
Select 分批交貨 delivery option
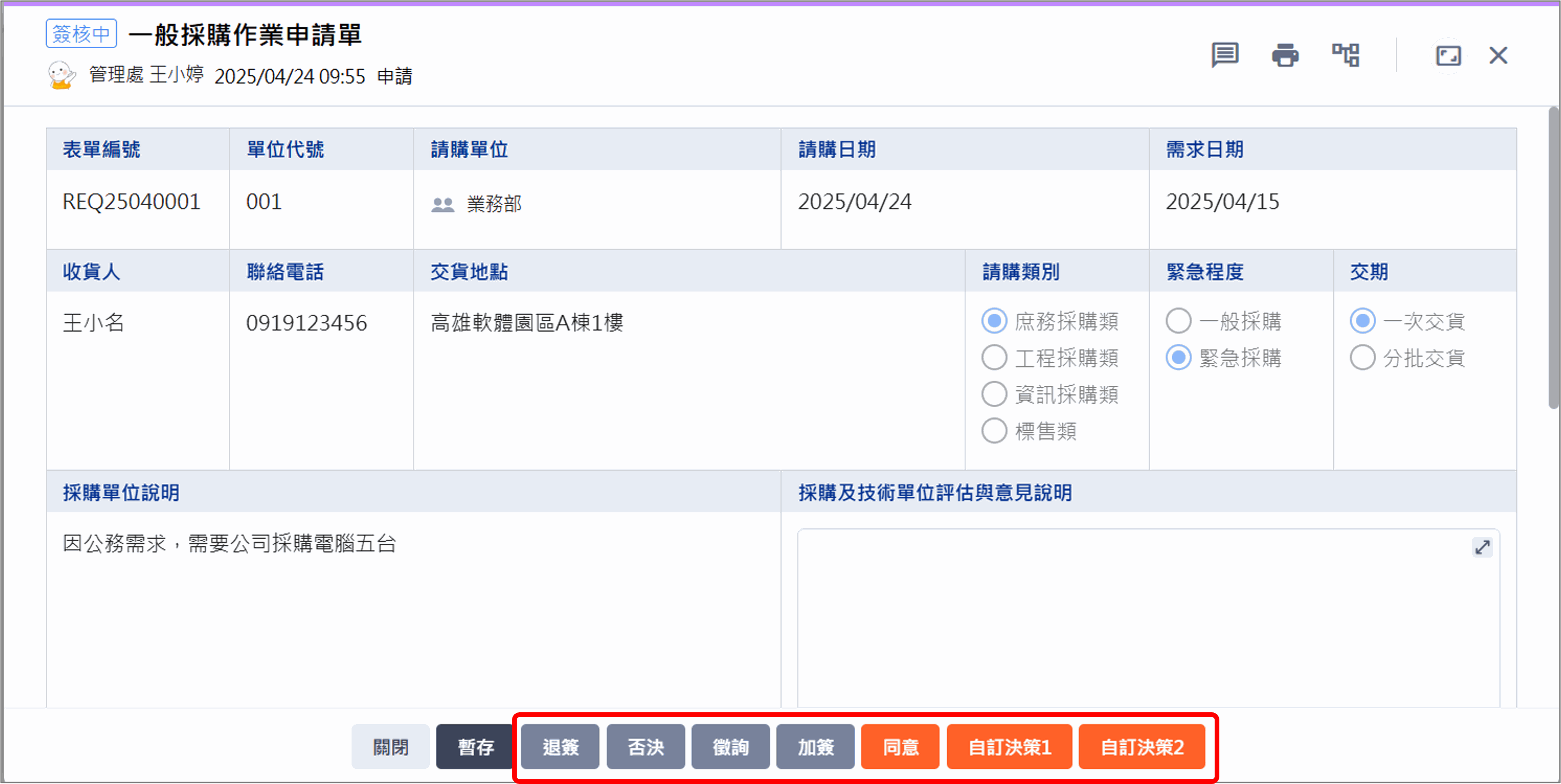click(1362, 358)
